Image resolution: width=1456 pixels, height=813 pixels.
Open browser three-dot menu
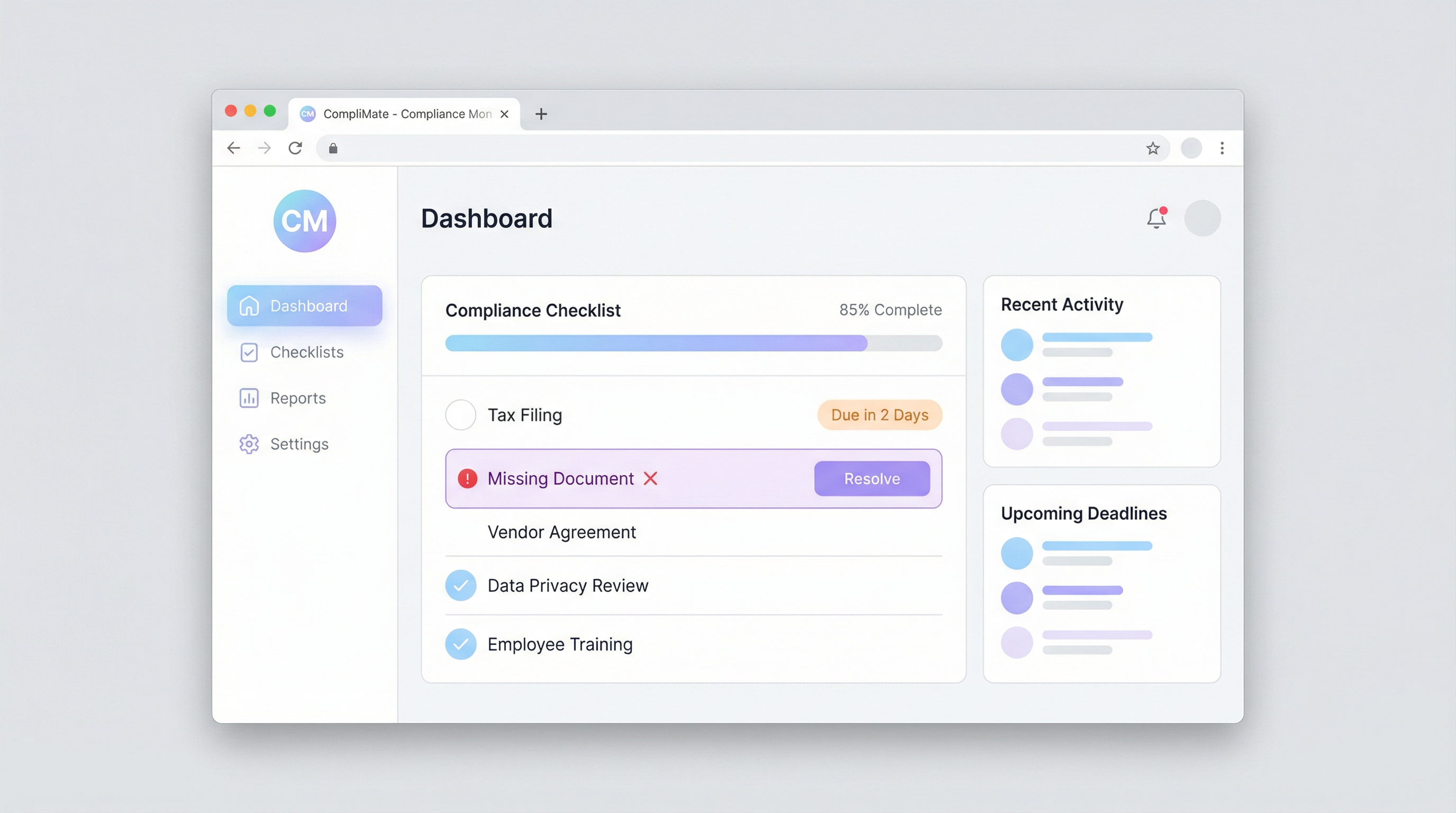coord(1222,148)
